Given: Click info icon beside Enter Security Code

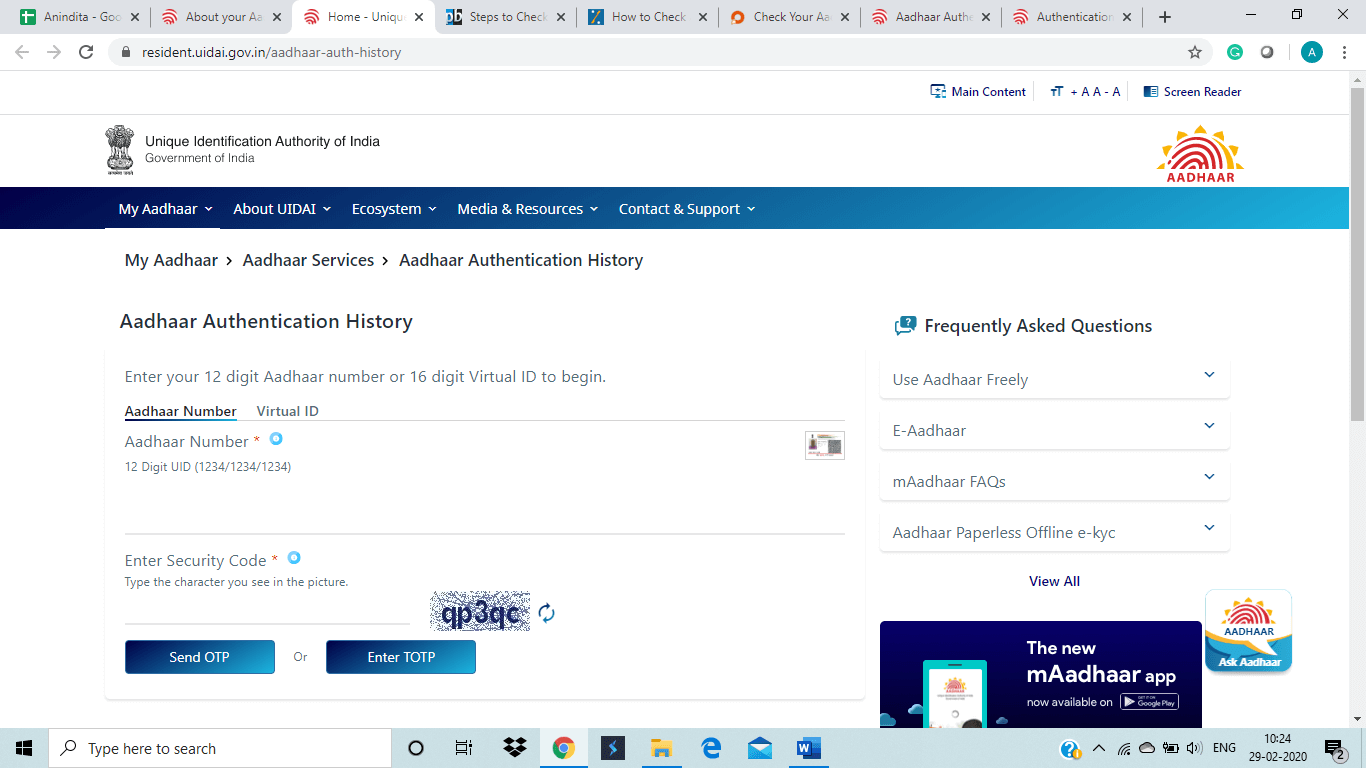Looking at the screenshot, I should pos(294,558).
